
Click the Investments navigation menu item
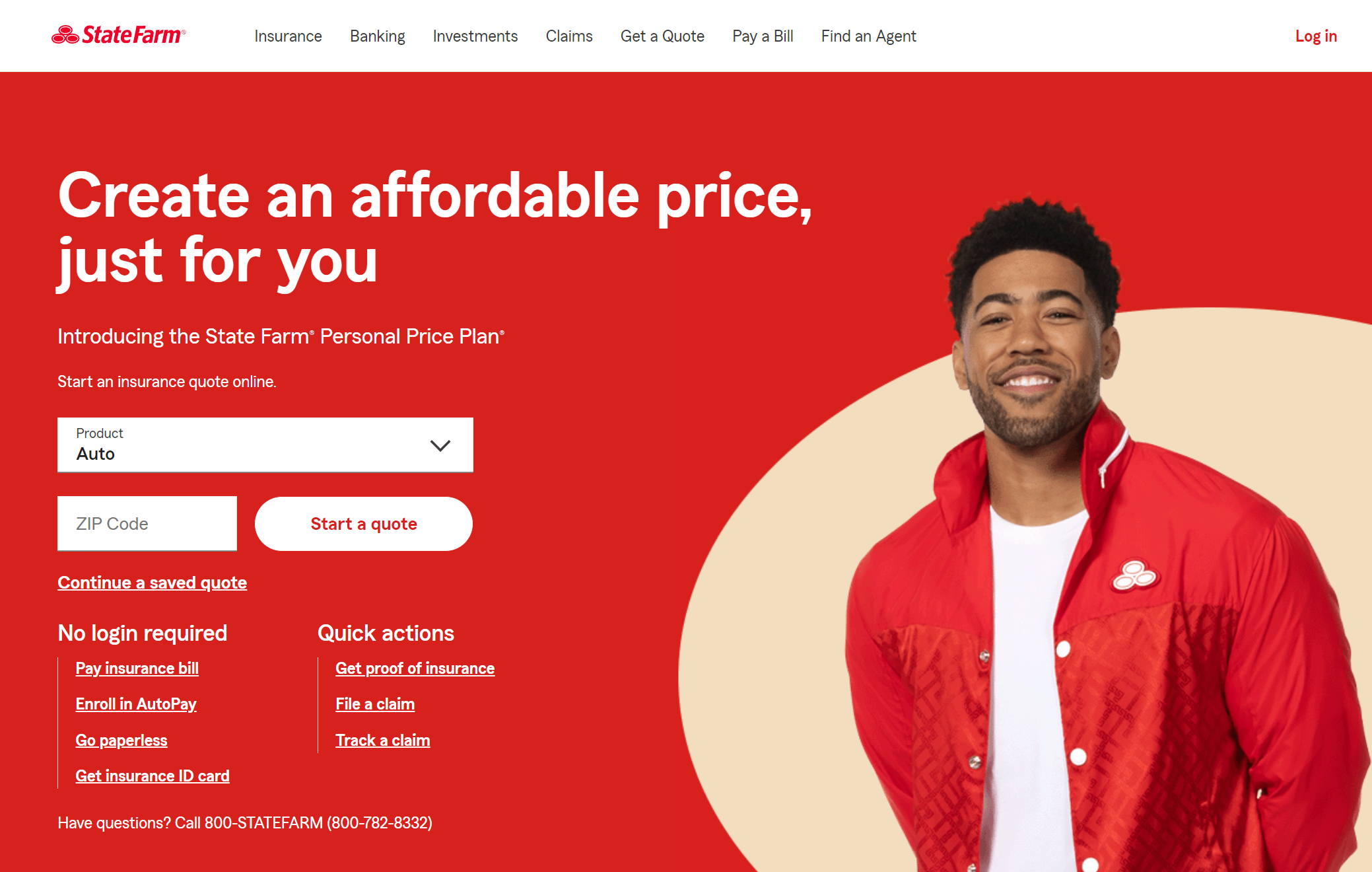tap(475, 36)
